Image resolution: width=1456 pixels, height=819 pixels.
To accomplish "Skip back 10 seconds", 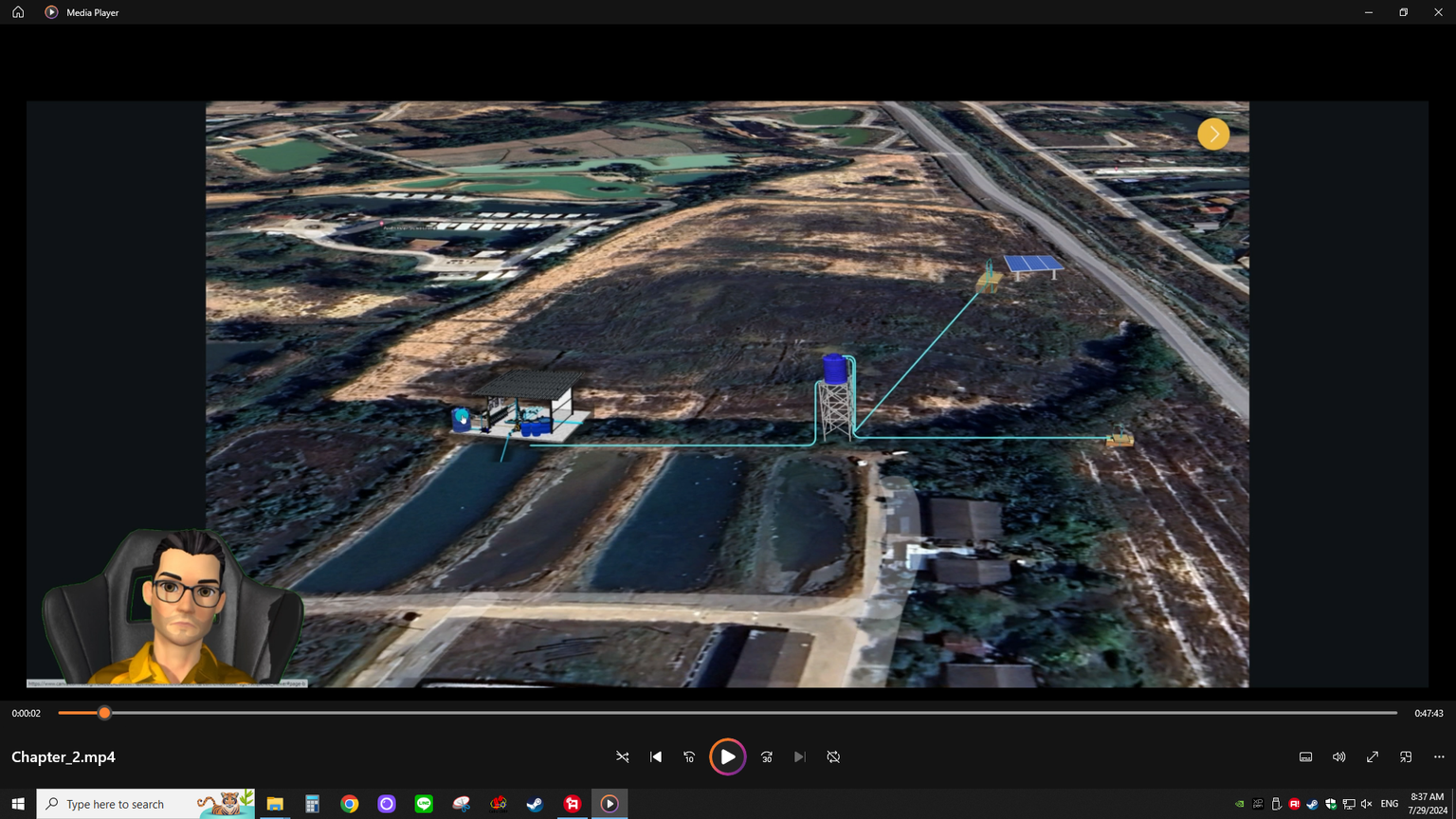I will pos(689,756).
